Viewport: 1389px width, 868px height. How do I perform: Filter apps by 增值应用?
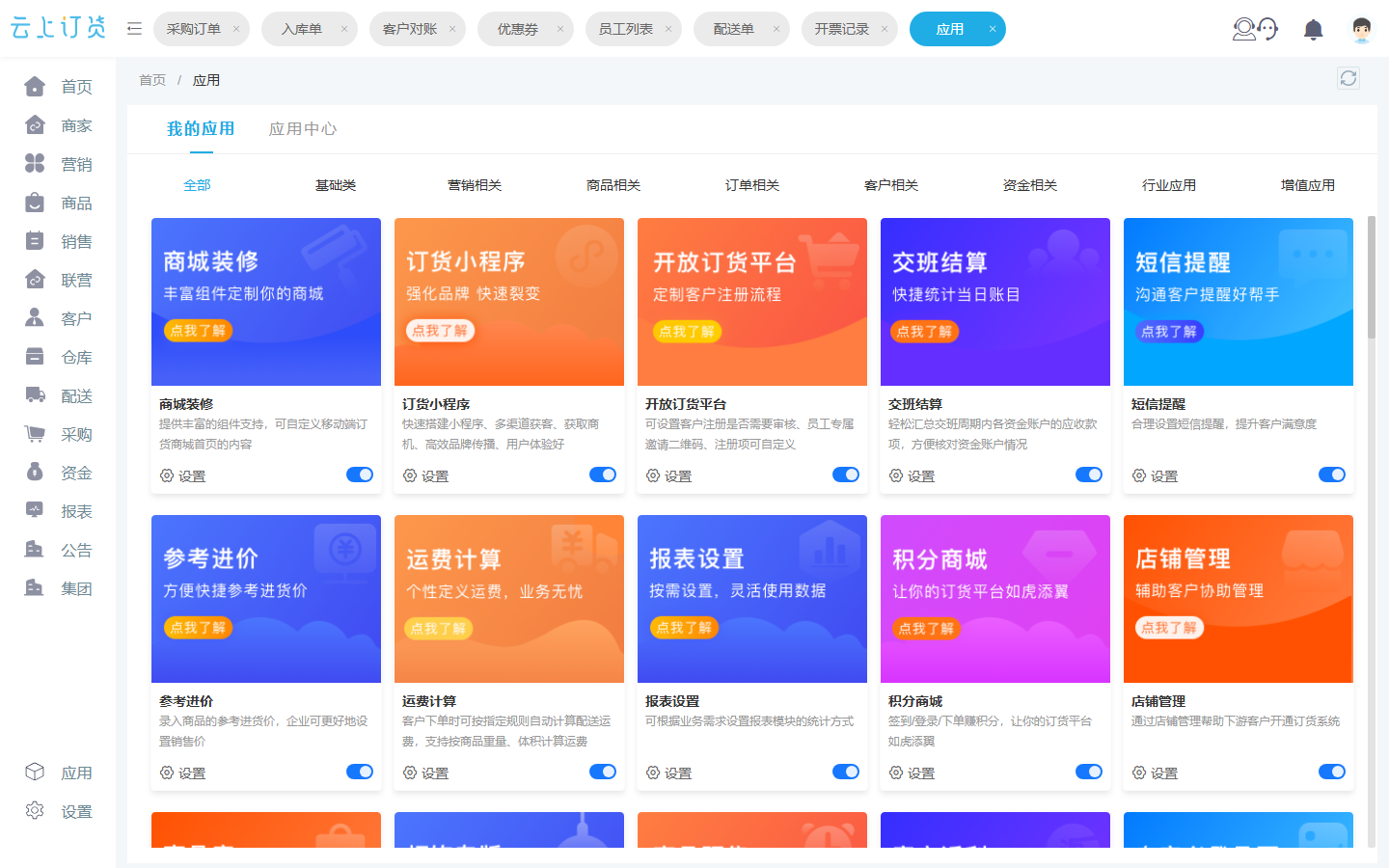click(x=1308, y=185)
